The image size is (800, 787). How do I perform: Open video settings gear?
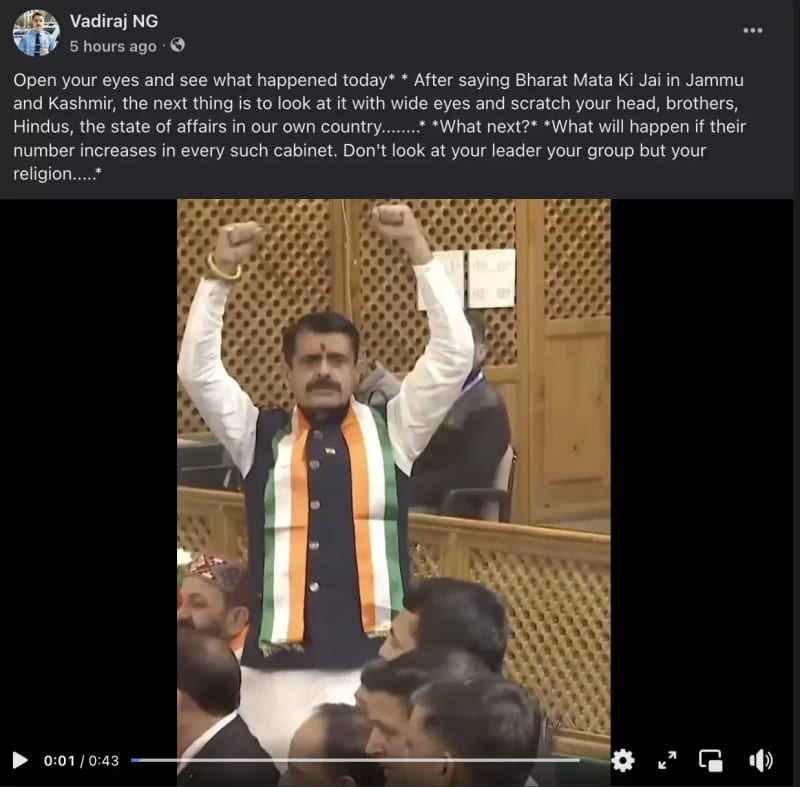(x=622, y=760)
